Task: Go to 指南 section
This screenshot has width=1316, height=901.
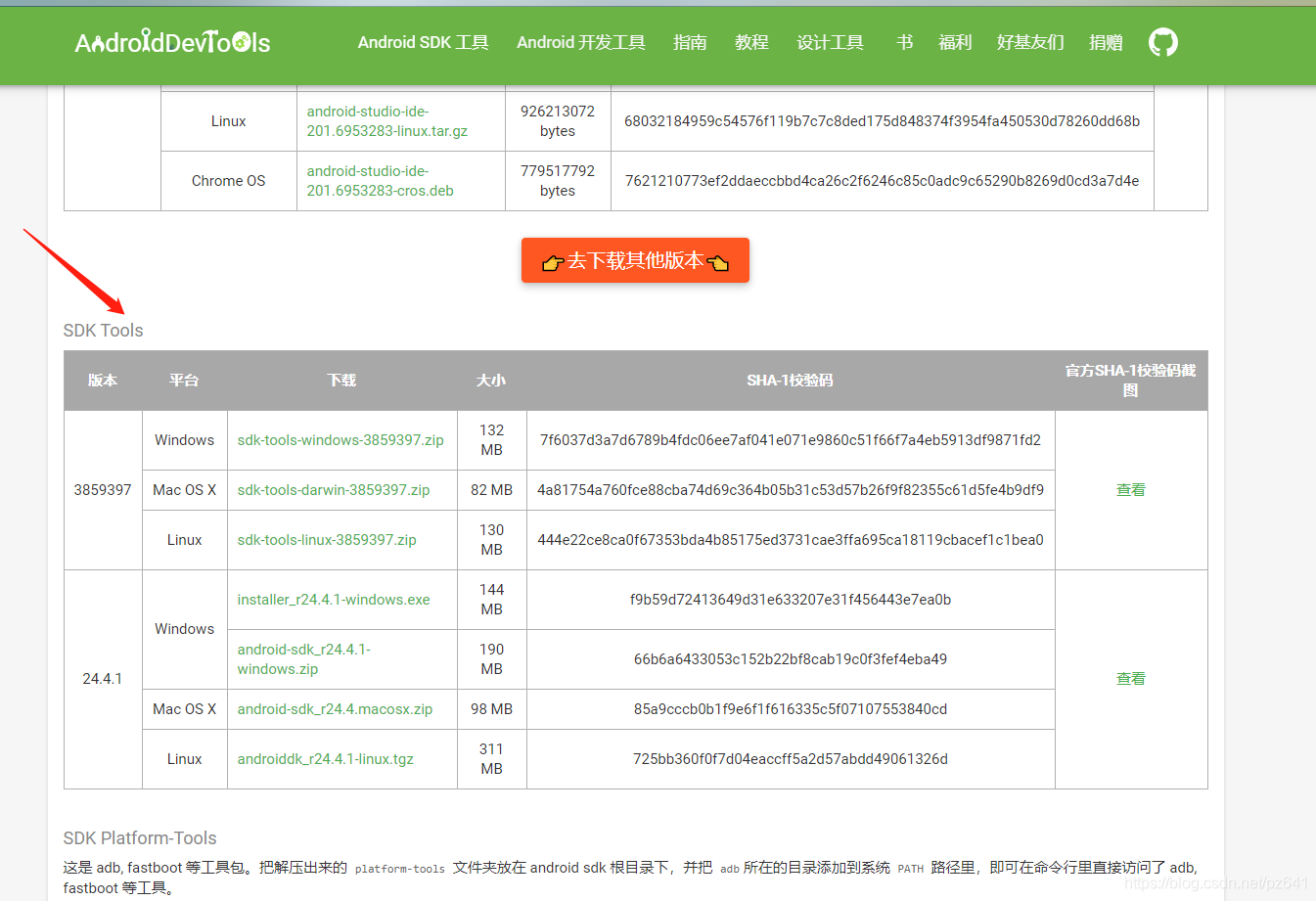Action: pyautogui.click(x=690, y=42)
